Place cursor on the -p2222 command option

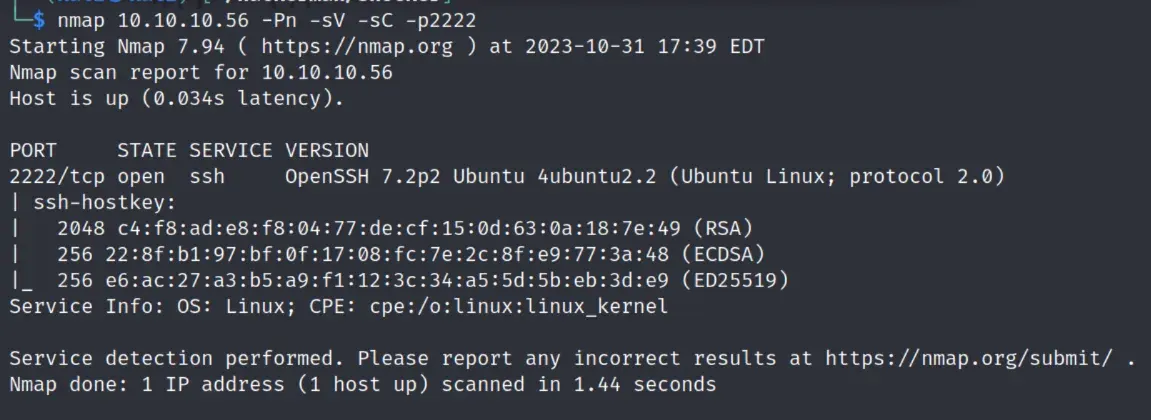click(x=439, y=19)
